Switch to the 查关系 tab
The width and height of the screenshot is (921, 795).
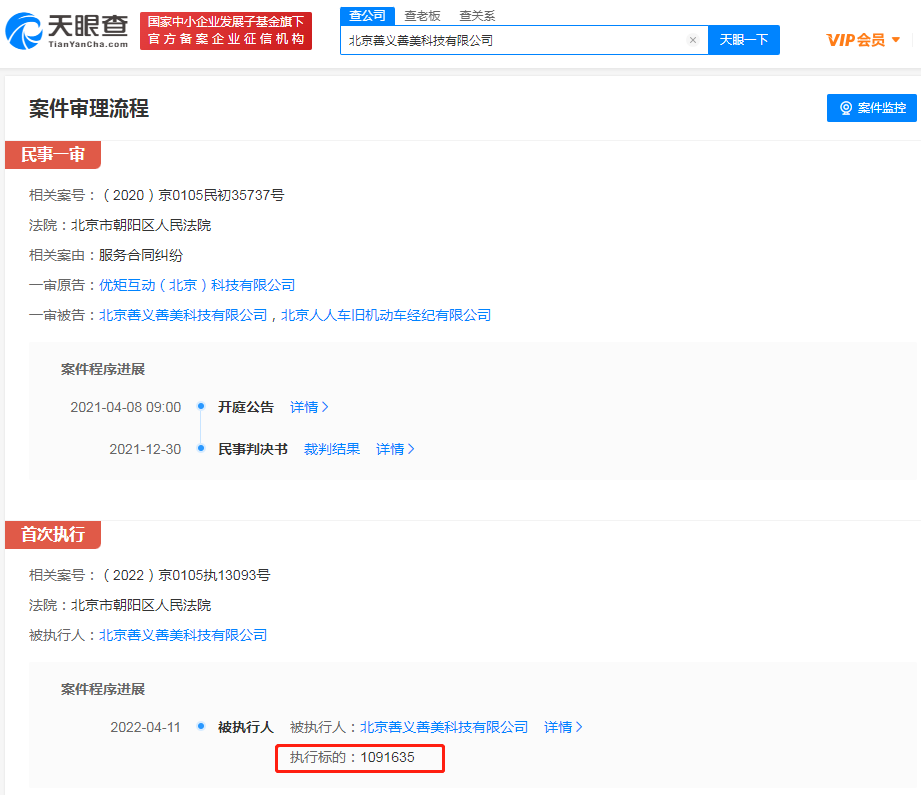pyautogui.click(x=477, y=16)
